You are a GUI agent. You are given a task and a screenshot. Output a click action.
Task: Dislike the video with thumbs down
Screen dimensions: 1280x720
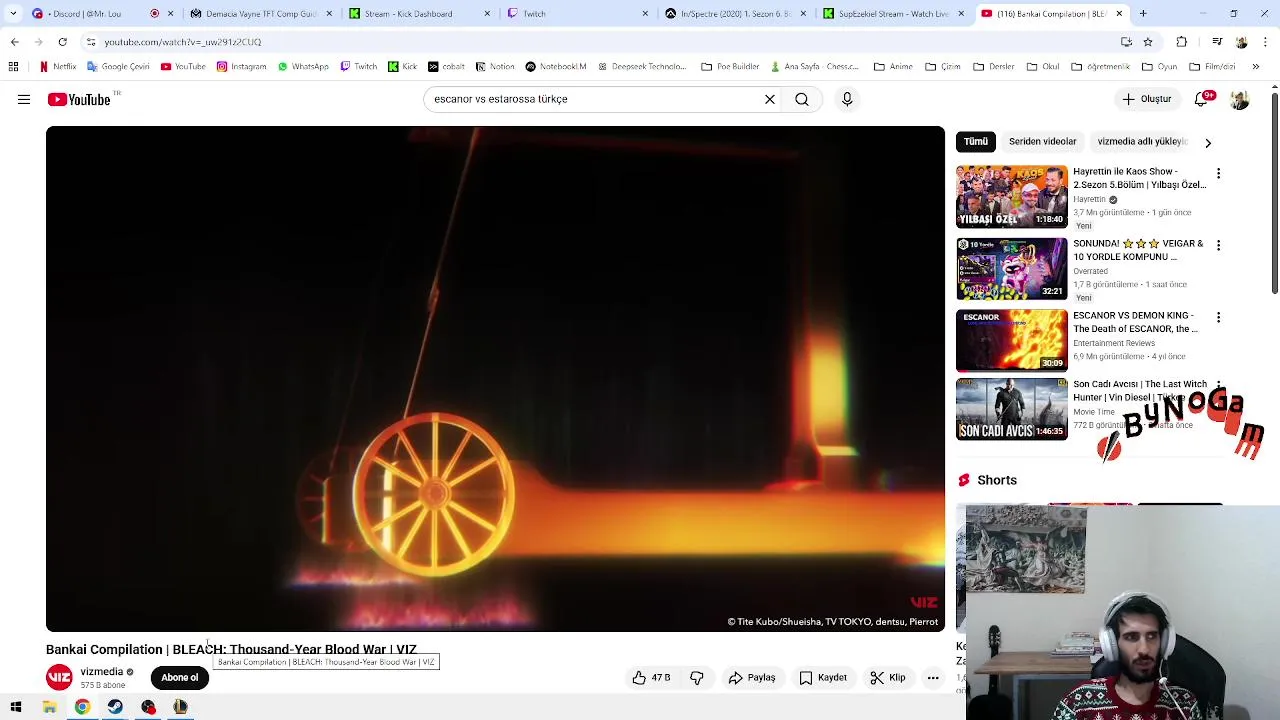[x=697, y=678]
